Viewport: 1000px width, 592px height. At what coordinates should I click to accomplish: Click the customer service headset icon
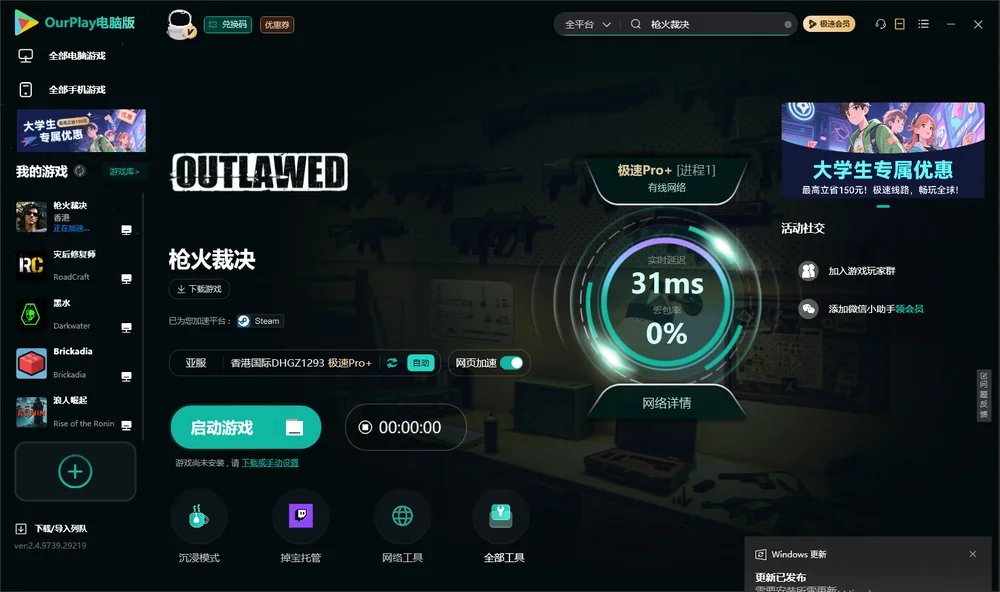881,24
